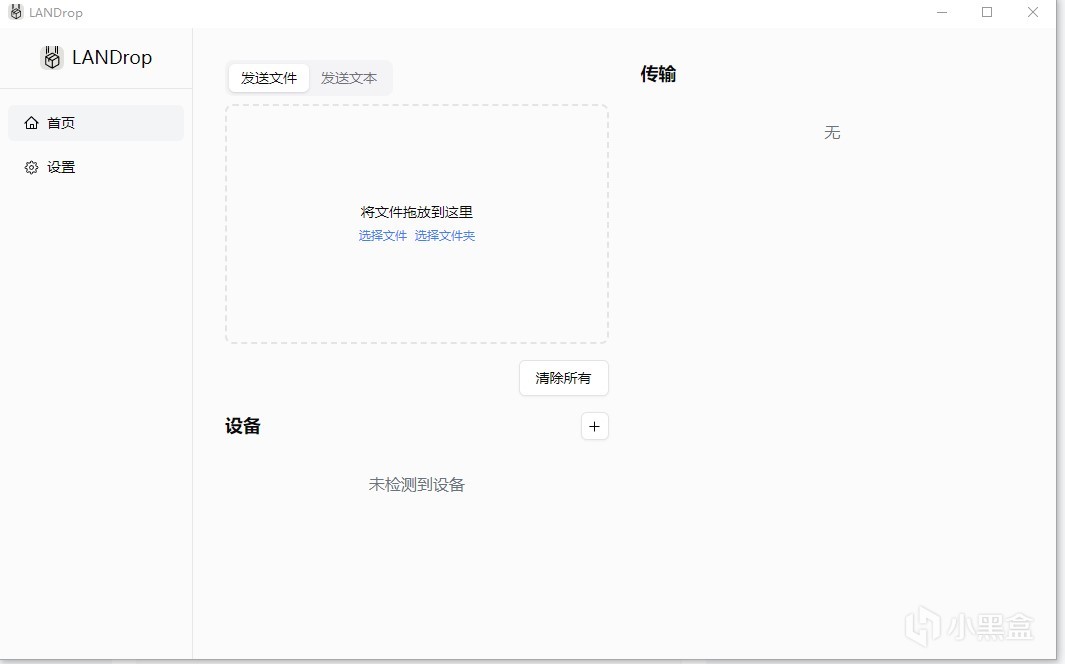Switch to the 发送文本 tab
Screen dimensions: 1065x664
point(349,78)
